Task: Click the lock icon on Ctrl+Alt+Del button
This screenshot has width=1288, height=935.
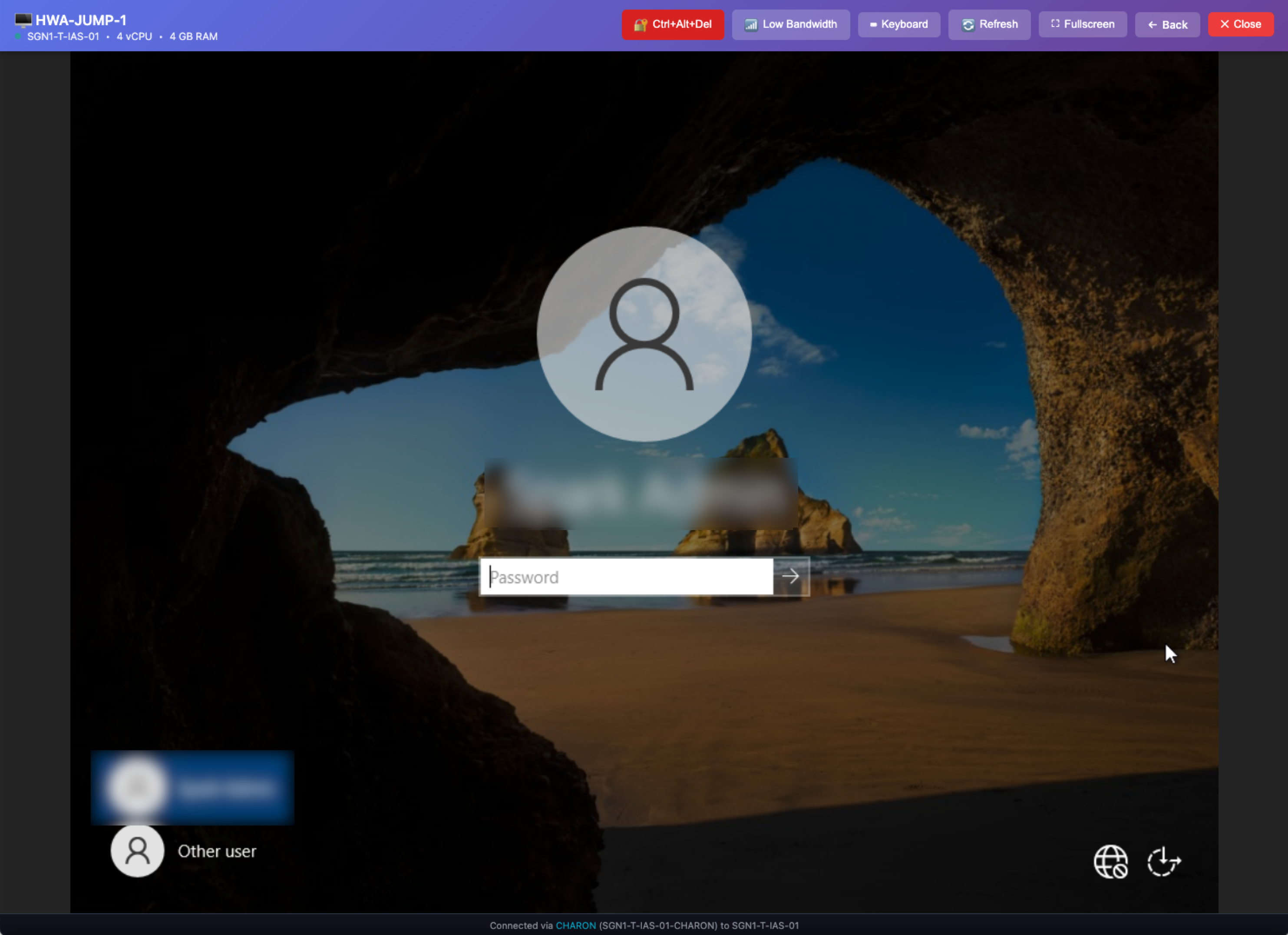Action: click(641, 24)
